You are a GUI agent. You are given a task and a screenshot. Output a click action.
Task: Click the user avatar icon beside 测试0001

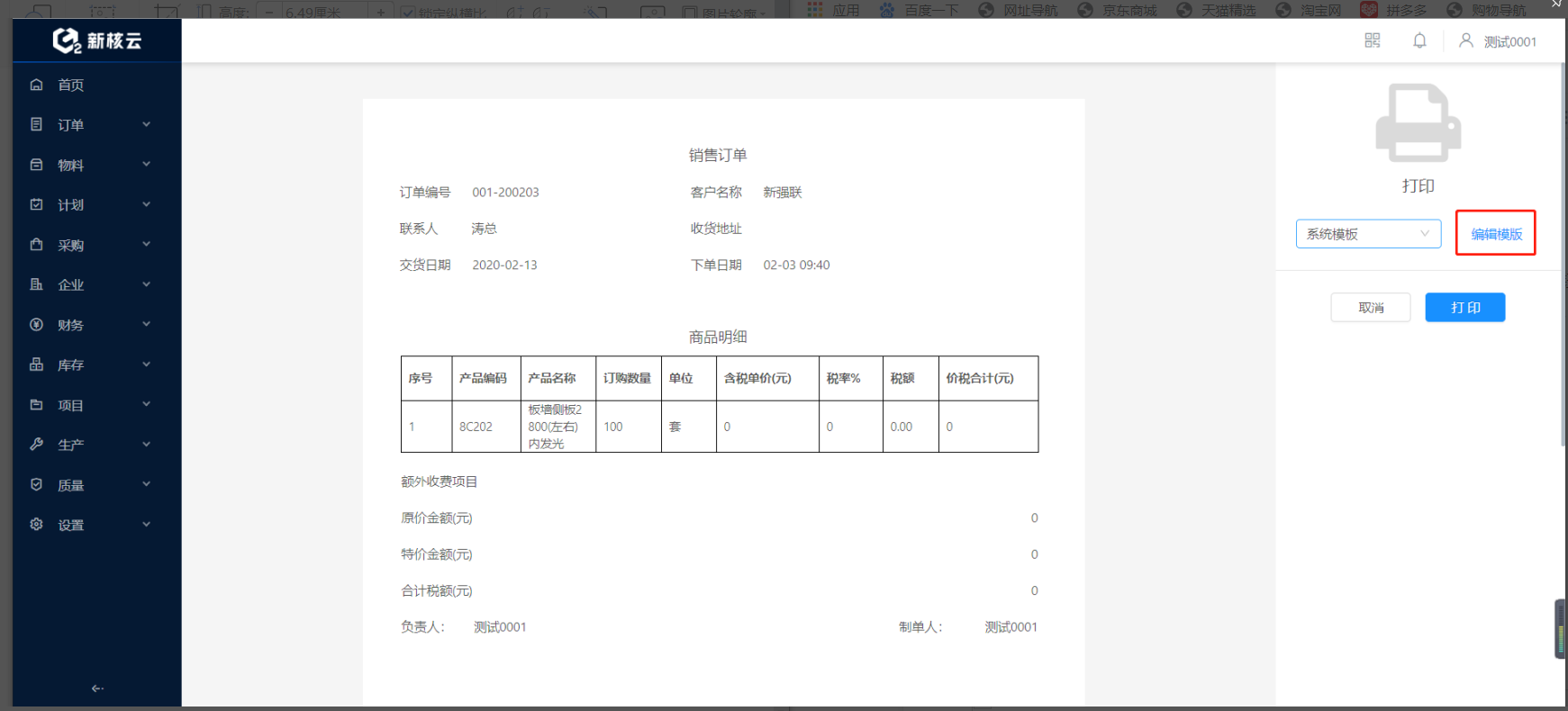coord(1466,40)
